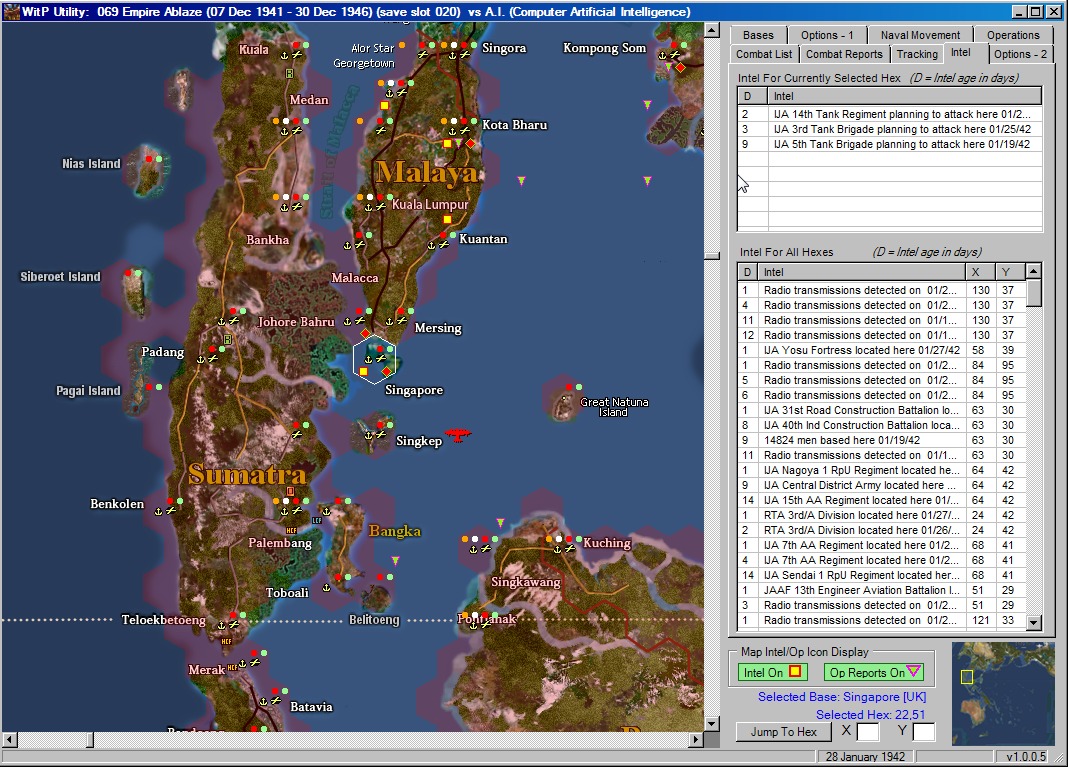Viewport: 1068px width, 767px height.
Task: Select JAAF 13th Engineer Aviation Battalion row
Action: 882,590
